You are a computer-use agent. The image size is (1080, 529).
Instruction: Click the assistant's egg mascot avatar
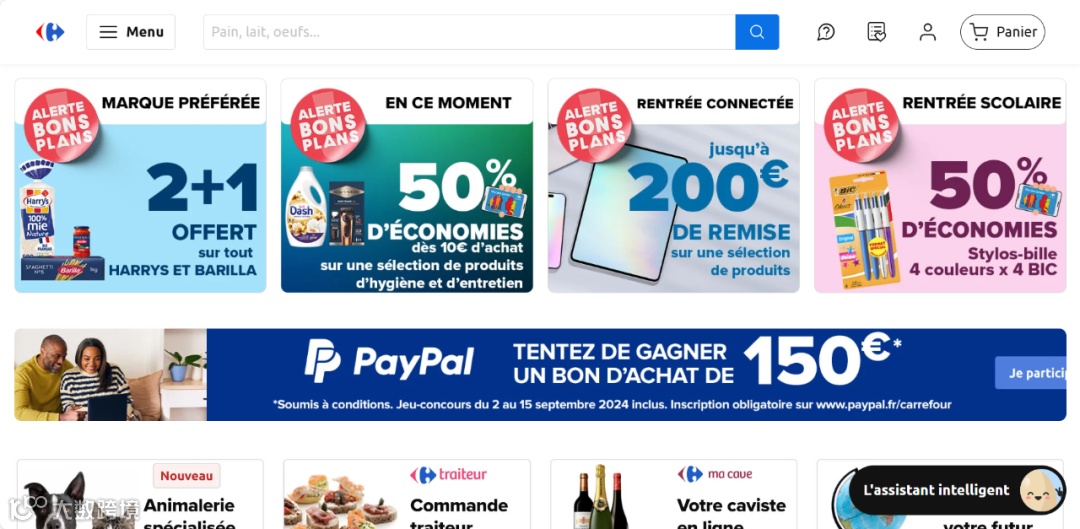point(1041,490)
